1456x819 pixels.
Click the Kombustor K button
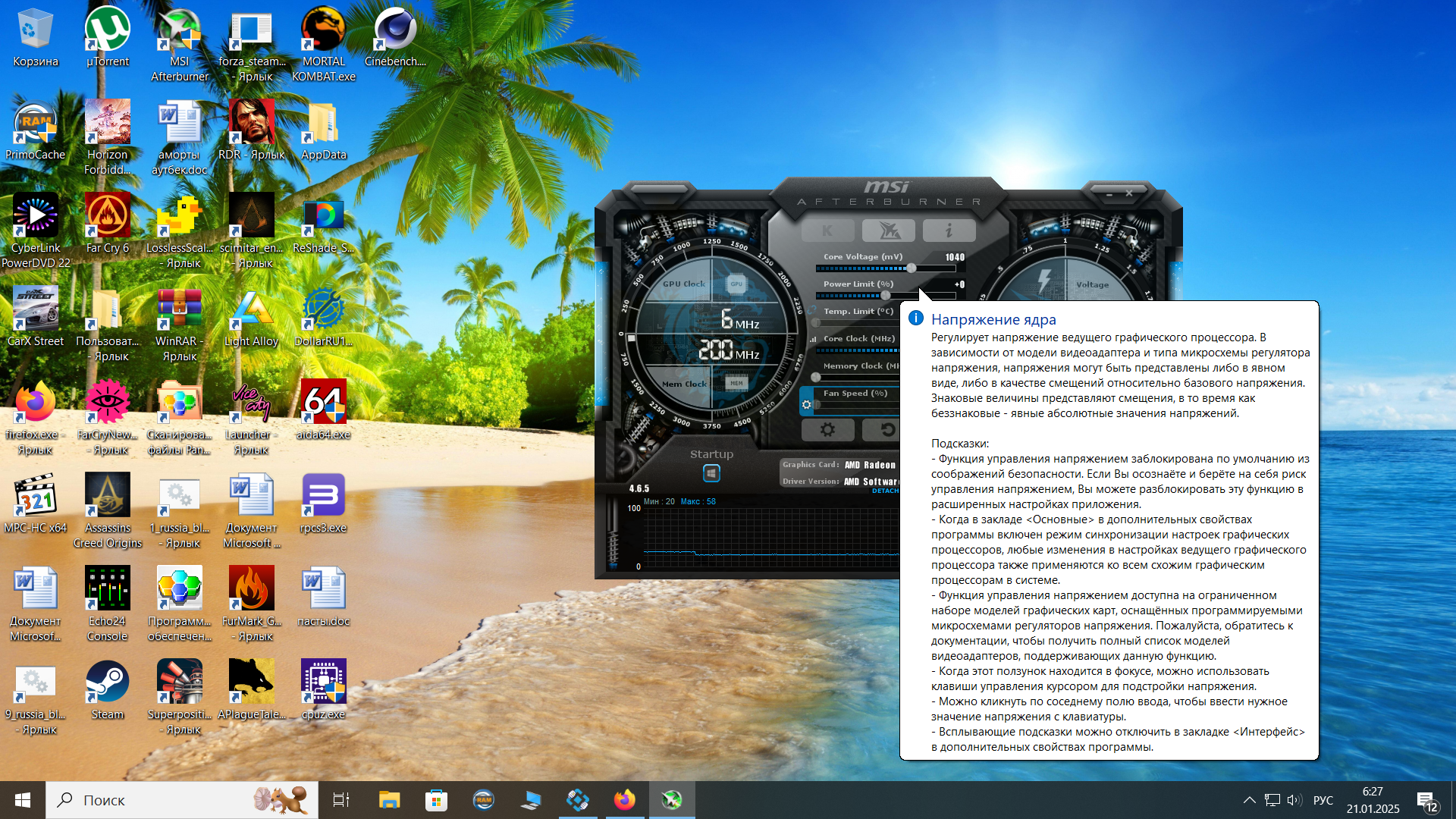tap(827, 231)
